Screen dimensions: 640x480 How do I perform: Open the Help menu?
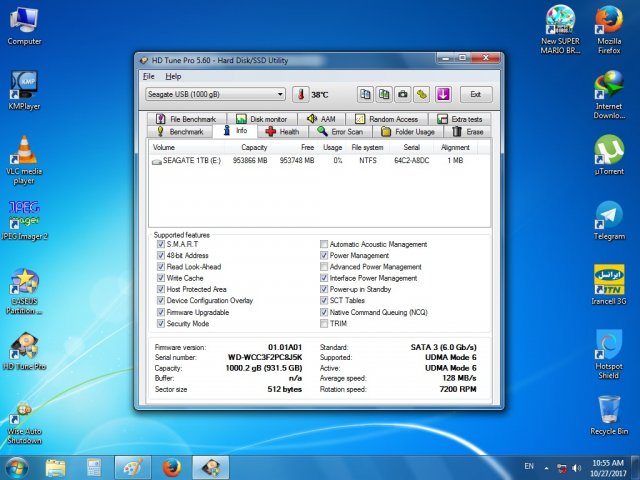coord(173,76)
